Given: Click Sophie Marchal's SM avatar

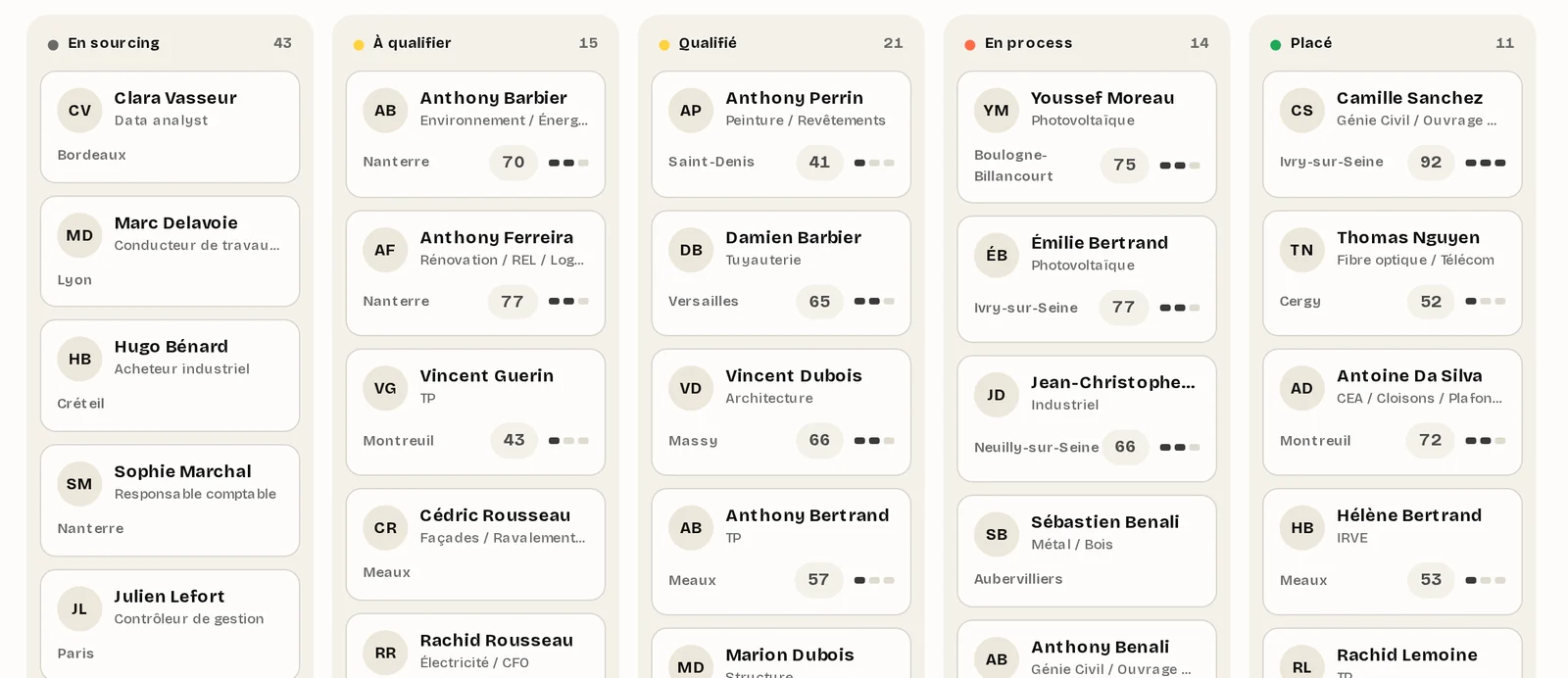Looking at the screenshot, I should [x=79, y=484].
